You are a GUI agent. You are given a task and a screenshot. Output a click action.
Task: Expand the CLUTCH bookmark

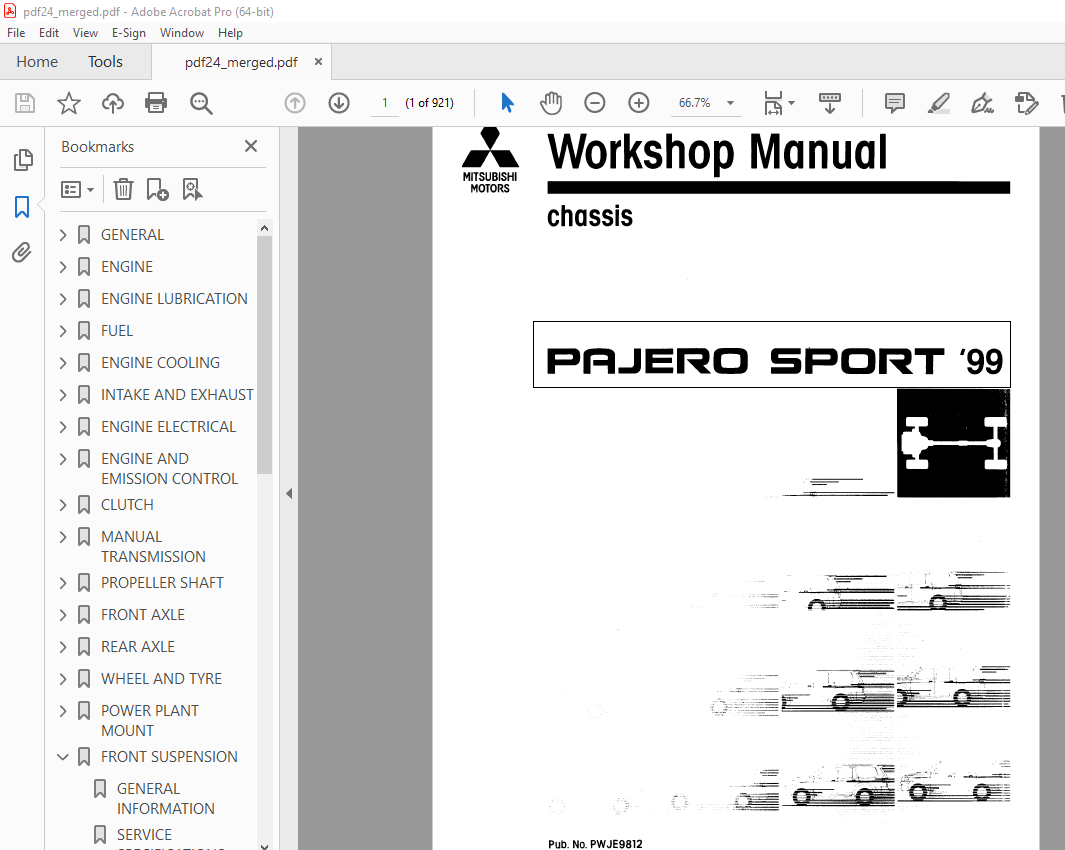click(x=63, y=505)
